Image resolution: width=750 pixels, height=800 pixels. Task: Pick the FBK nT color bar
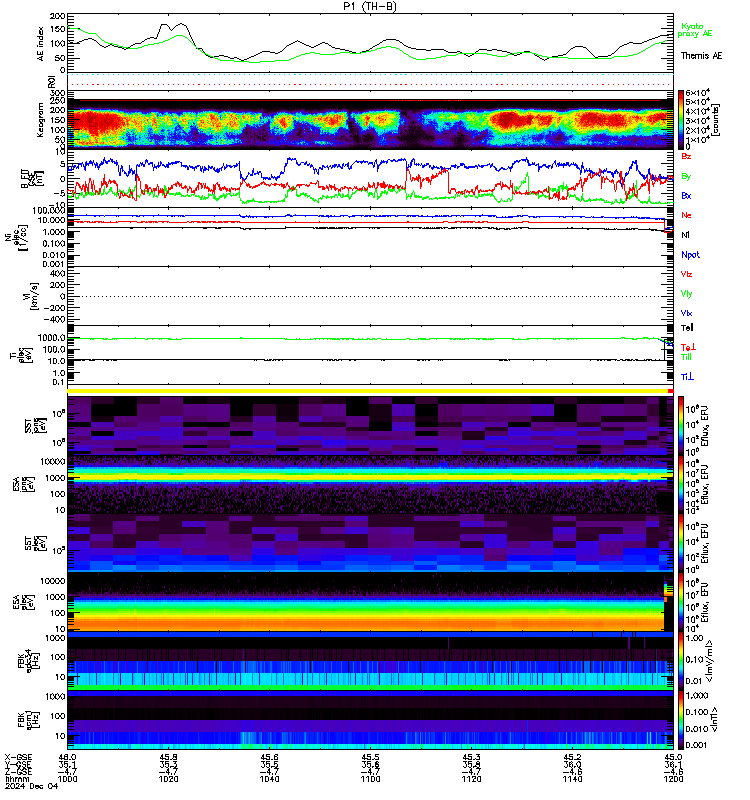pos(681,719)
